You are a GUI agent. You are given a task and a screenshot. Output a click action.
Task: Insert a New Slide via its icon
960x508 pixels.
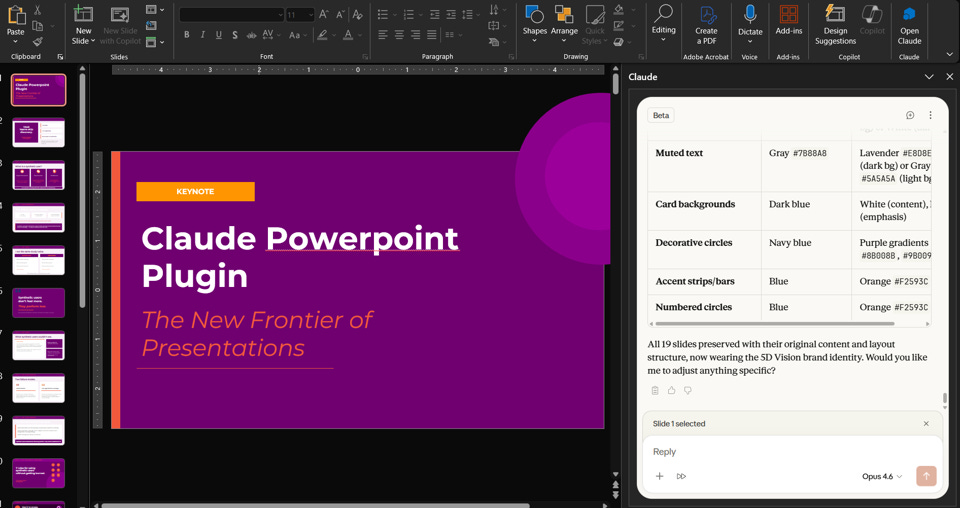(83, 13)
